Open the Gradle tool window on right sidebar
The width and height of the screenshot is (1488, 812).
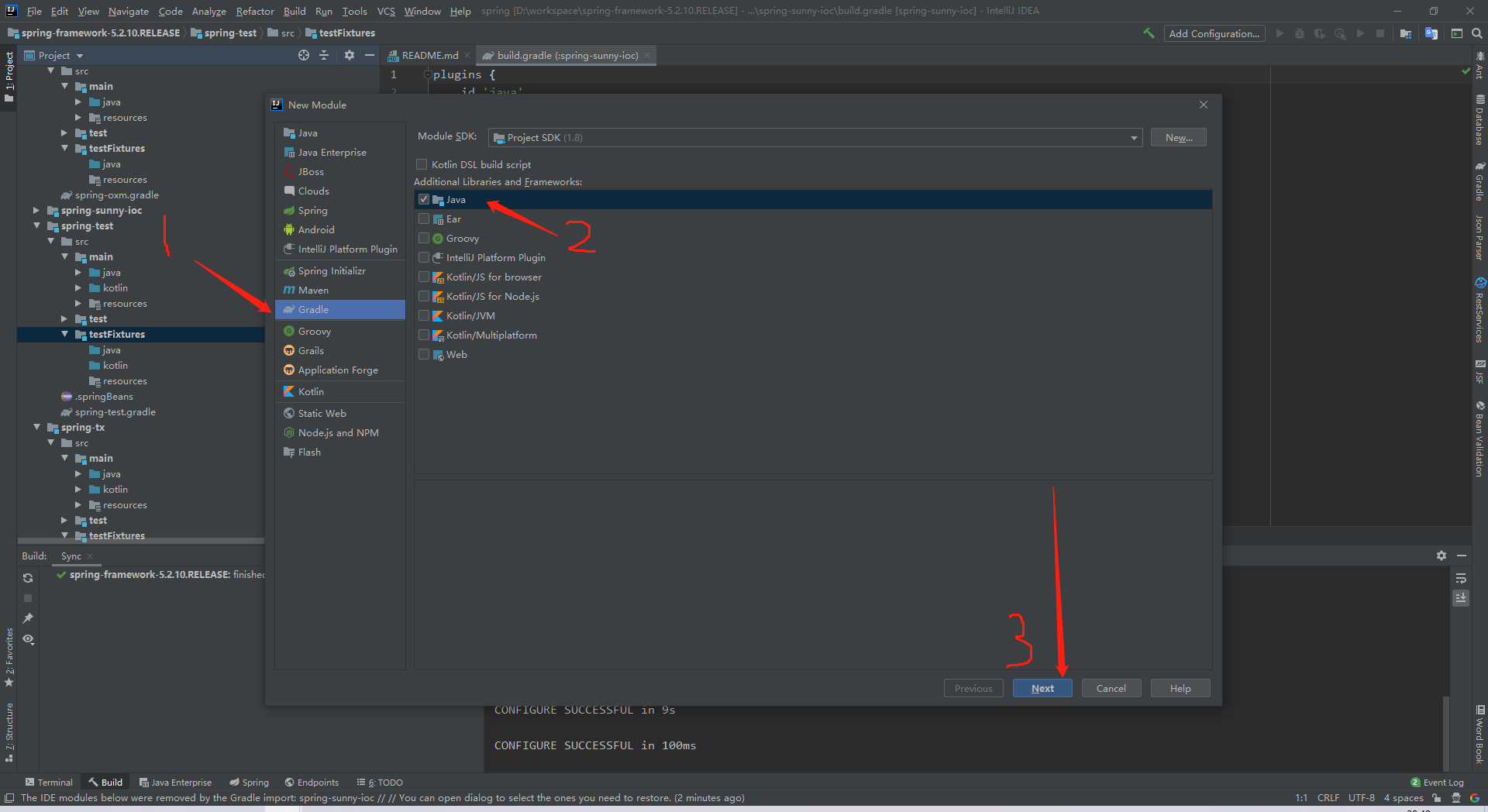tap(1479, 182)
